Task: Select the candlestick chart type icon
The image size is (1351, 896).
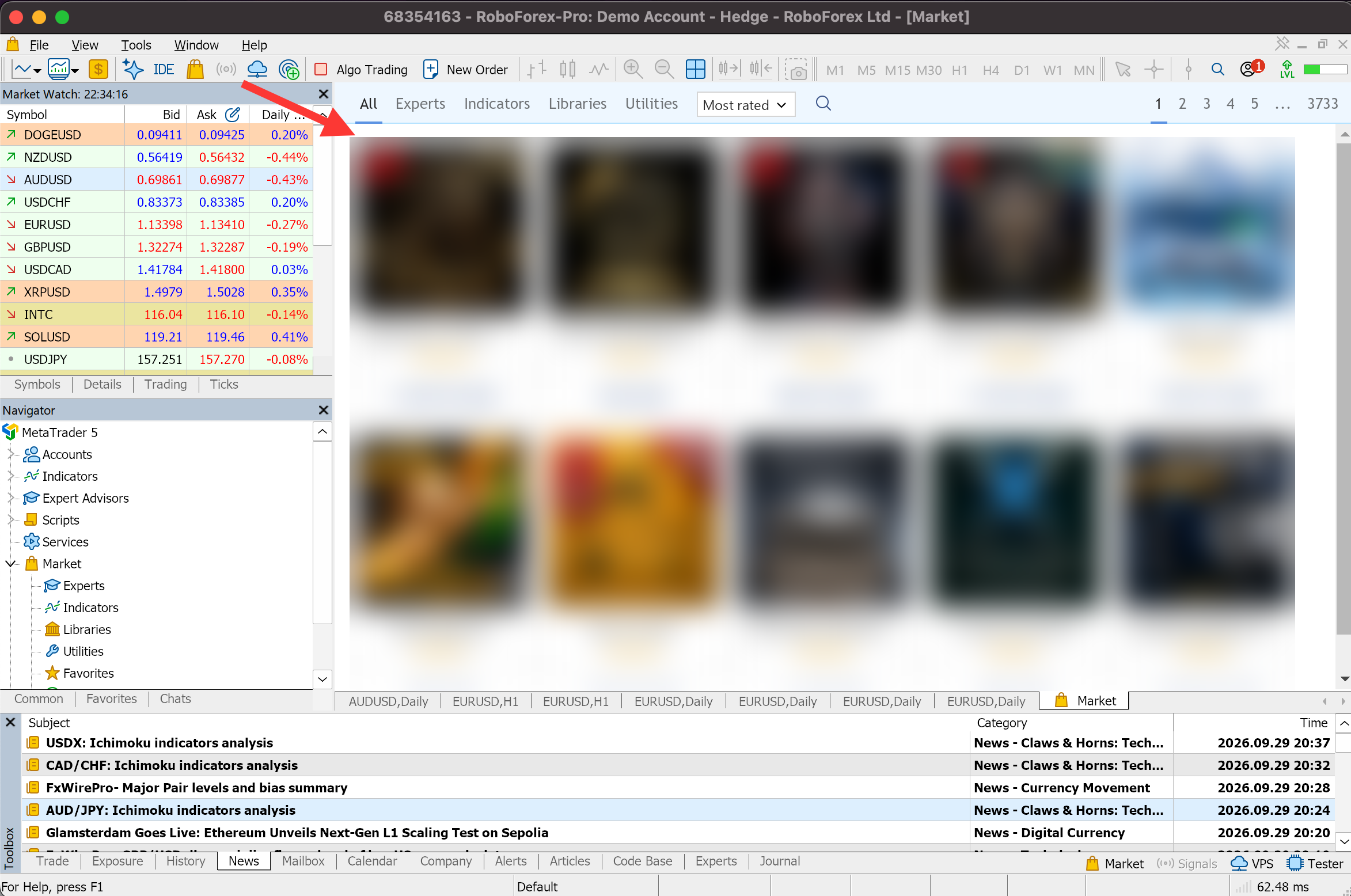Action: [x=567, y=70]
